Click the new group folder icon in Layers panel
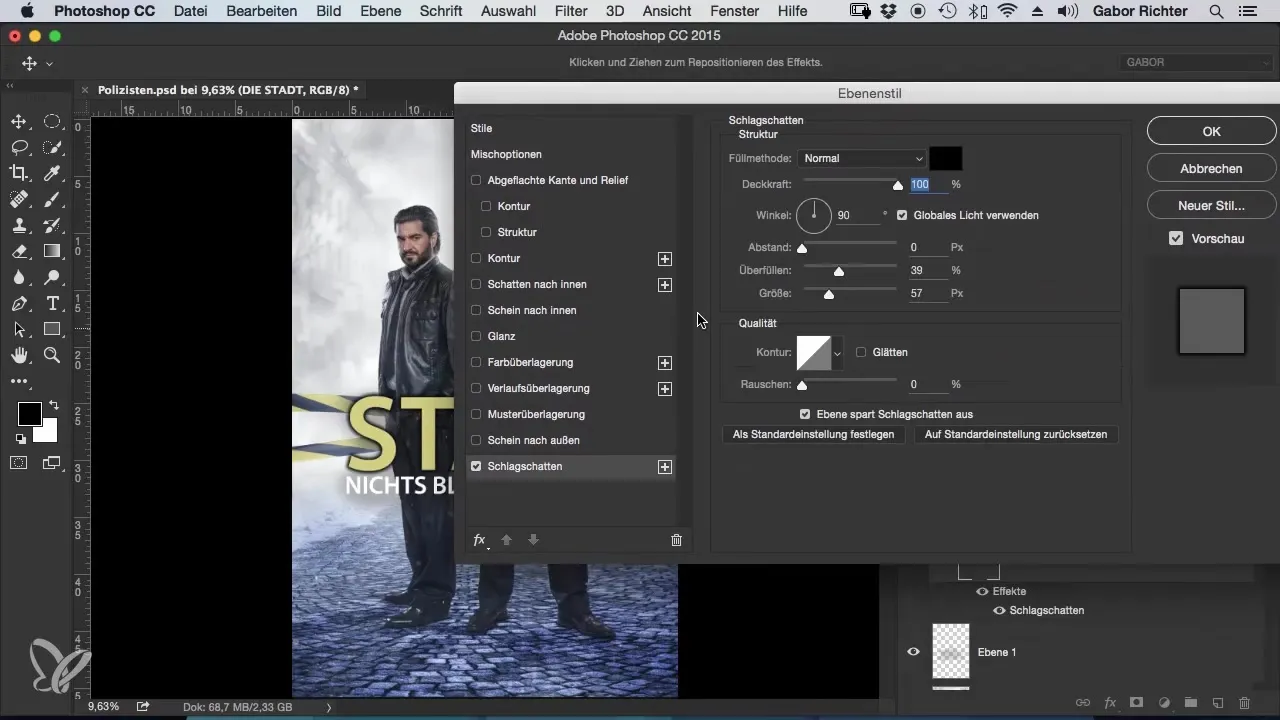Viewport: 1280px width, 720px height. tap(1191, 703)
